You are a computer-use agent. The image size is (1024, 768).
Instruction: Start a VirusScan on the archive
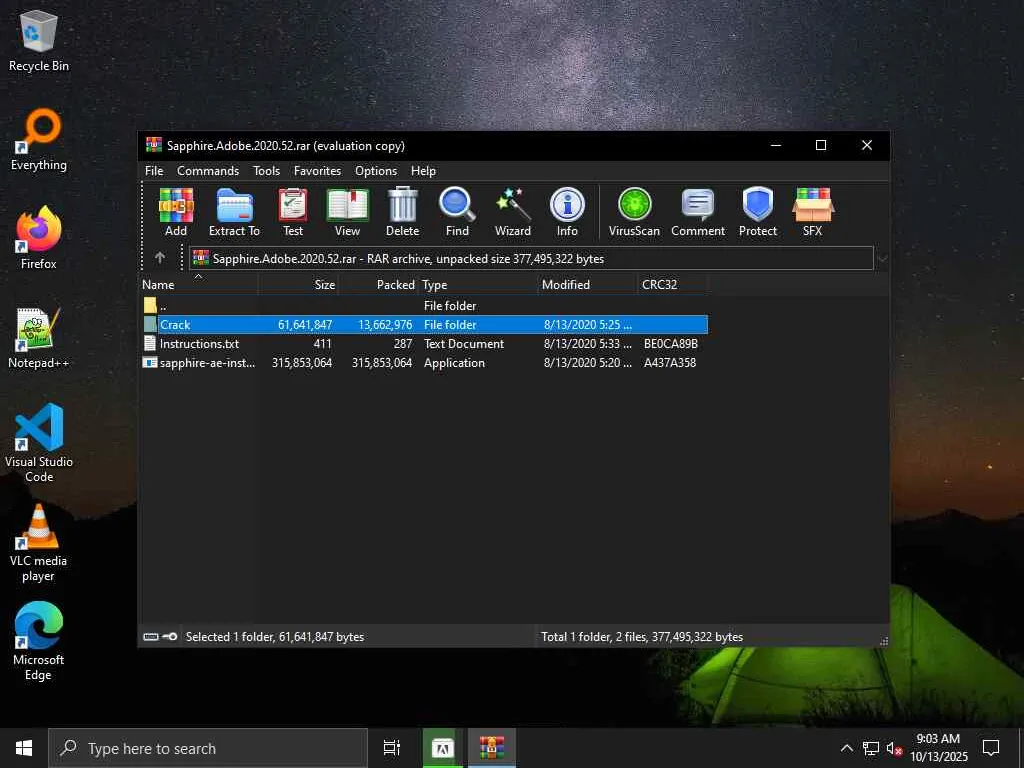point(634,212)
